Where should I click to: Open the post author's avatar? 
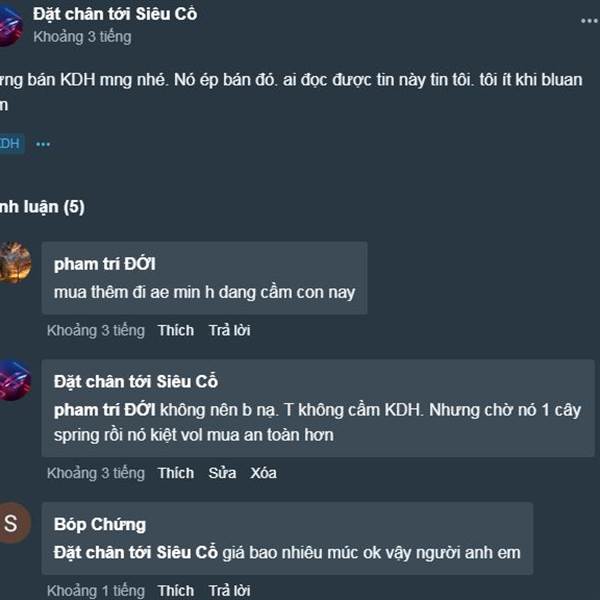coord(11,26)
